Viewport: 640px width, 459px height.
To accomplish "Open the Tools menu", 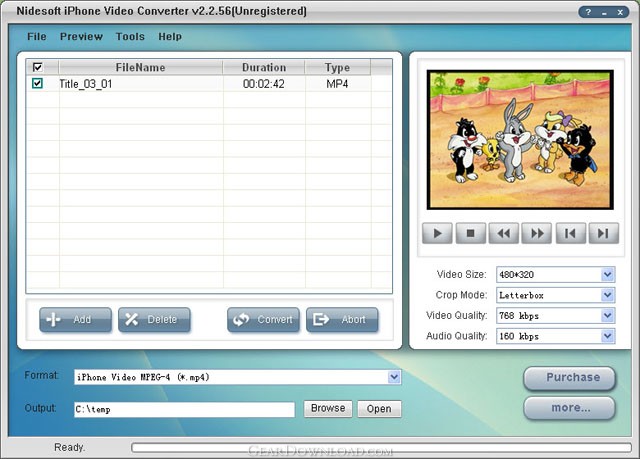I will (130, 36).
